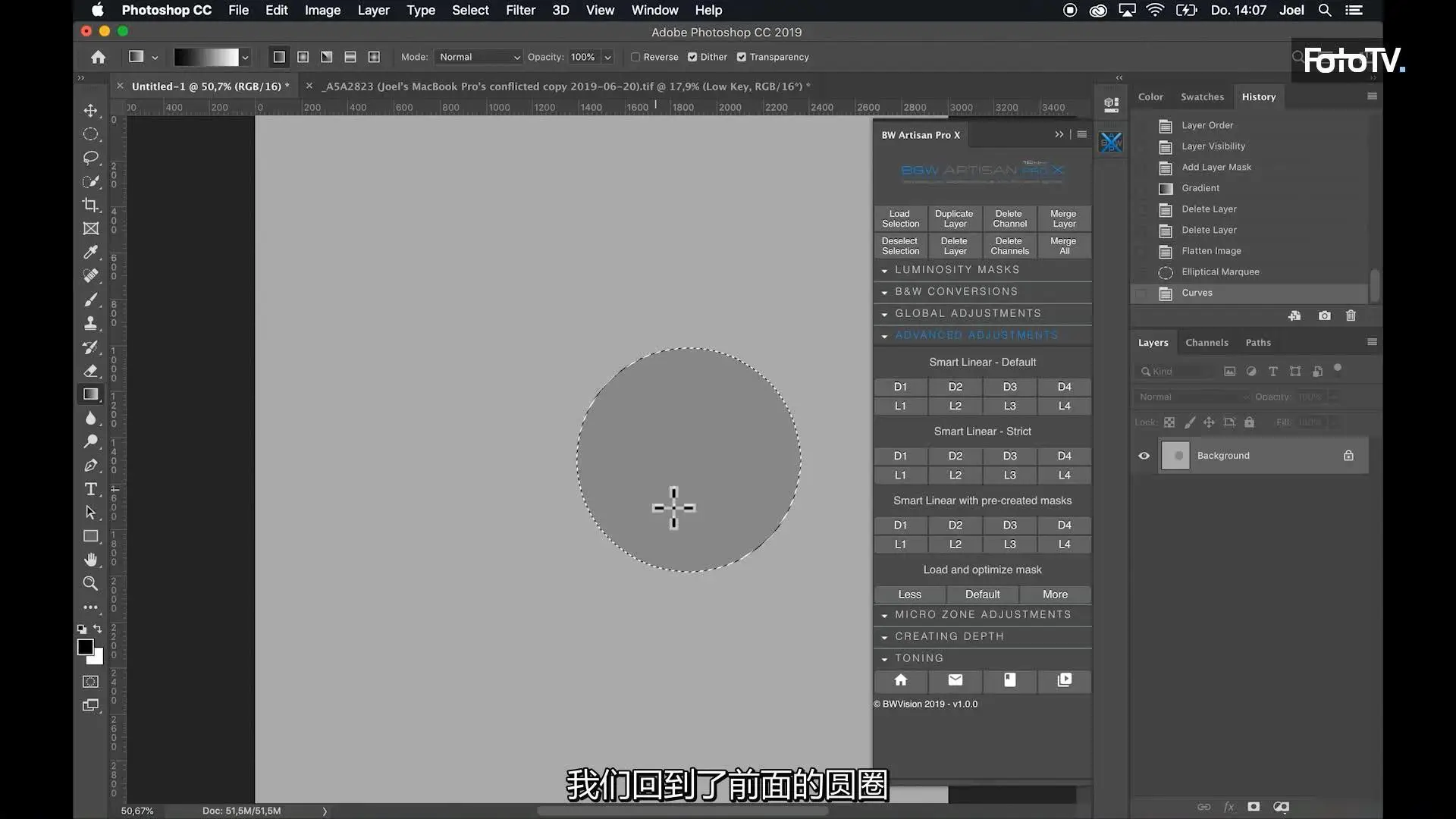Select the Lasso tool
The height and width of the screenshot is (819, 1456).
90,158
